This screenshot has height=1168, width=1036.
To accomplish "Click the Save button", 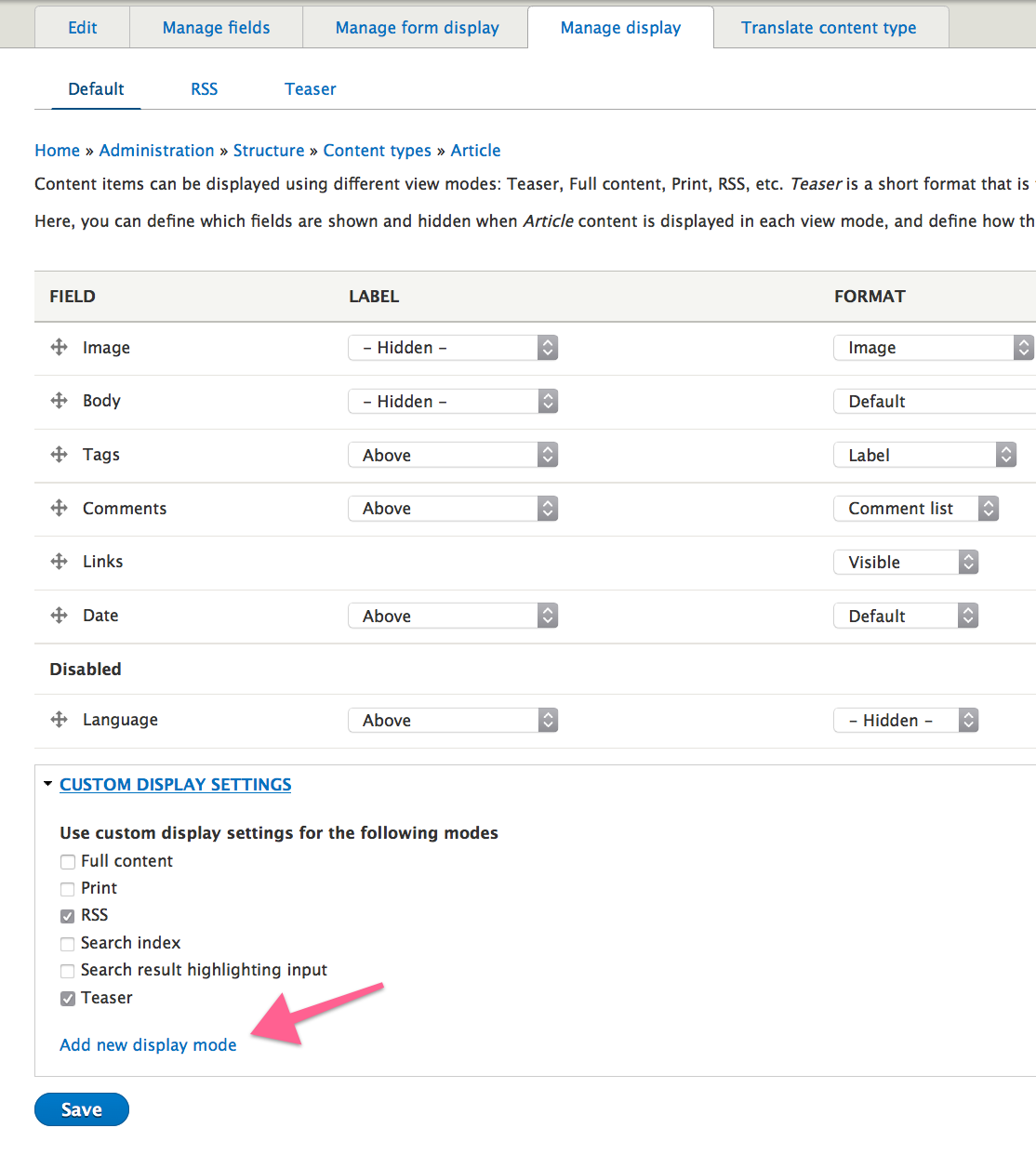I will point(81,1108).
